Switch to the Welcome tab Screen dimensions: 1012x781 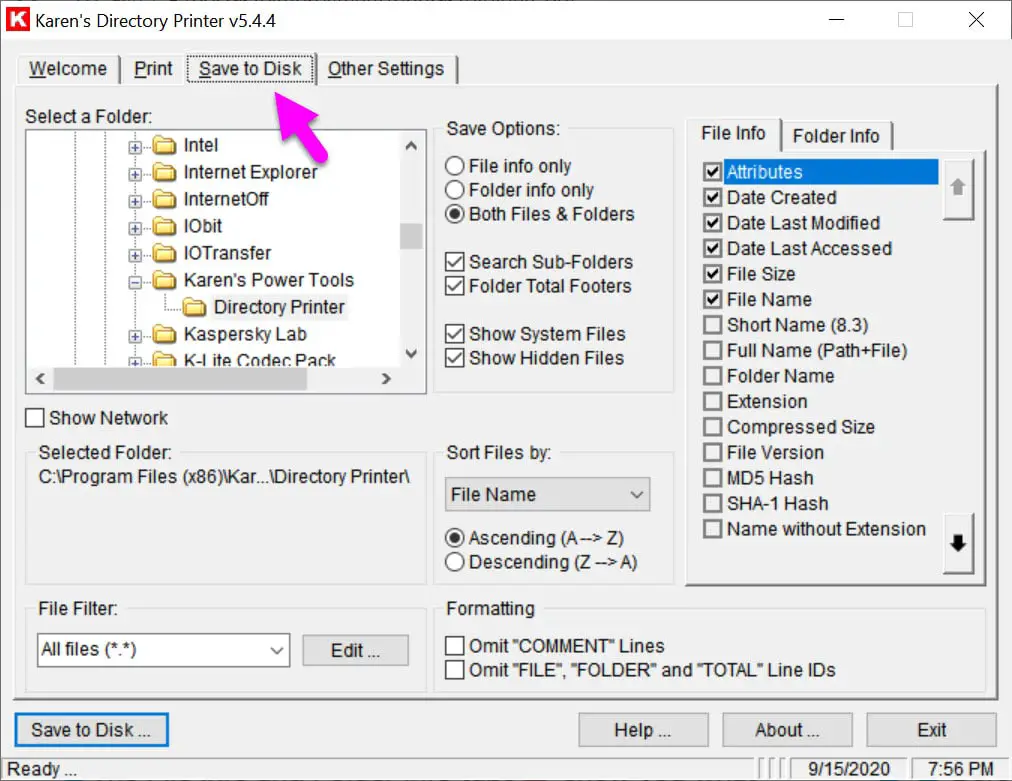[68, 68]
